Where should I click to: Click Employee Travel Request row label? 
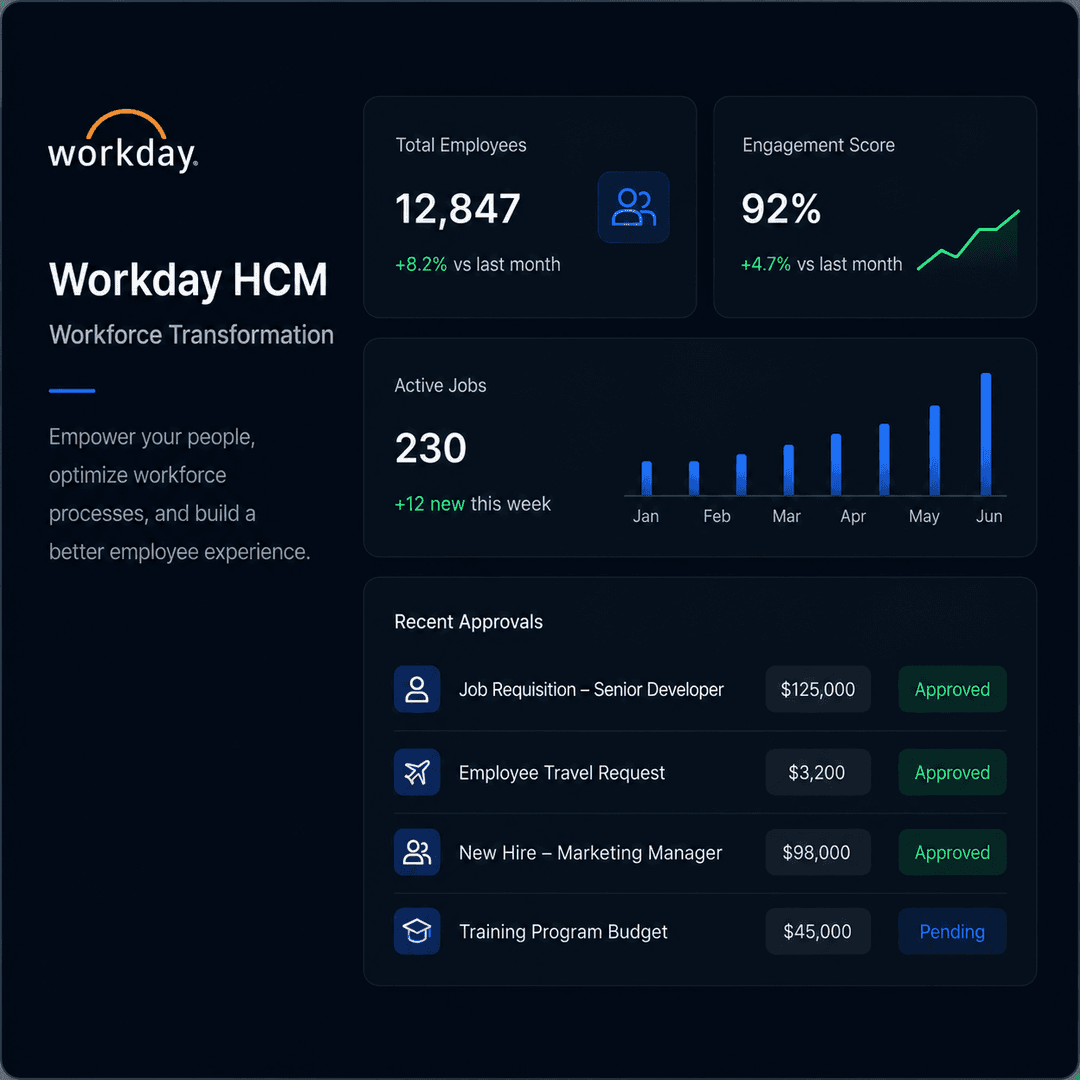coord(561,773)
